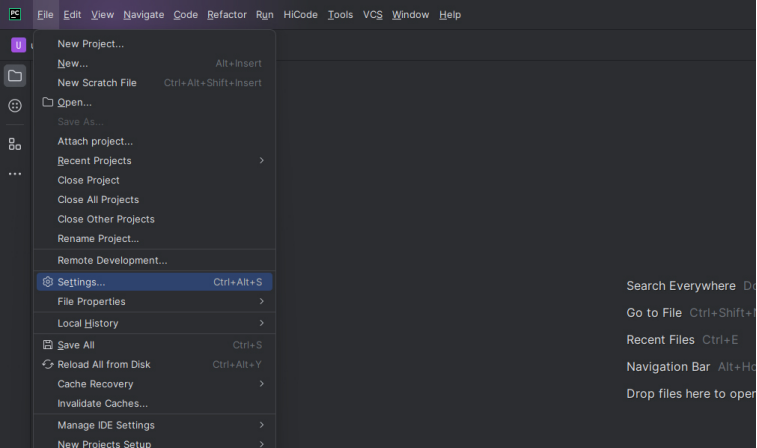Click the Reload All from Disk icon

tap(47, 365)
